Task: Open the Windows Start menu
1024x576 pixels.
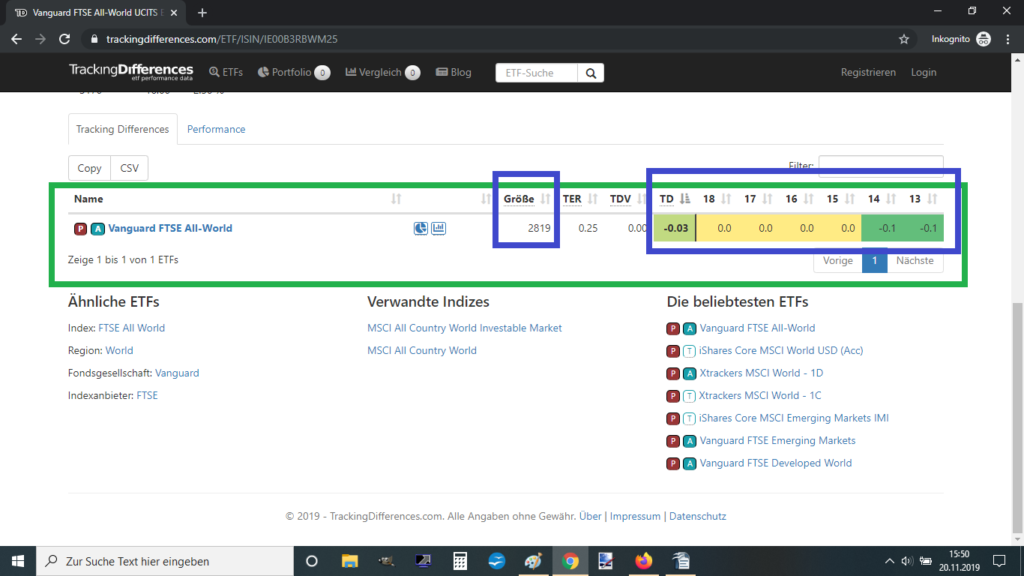Action: pyautogui.click(x=18, y=561)
